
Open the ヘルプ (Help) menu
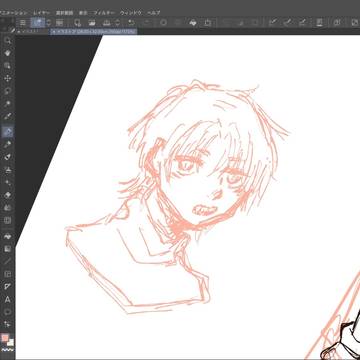click(154, 13)
